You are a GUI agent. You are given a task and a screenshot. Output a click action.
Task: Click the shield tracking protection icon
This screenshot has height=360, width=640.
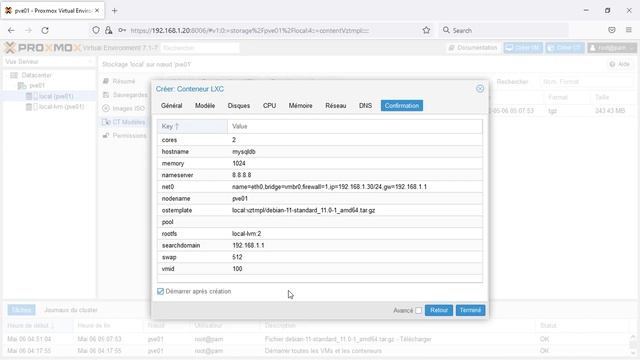point(96,30)
